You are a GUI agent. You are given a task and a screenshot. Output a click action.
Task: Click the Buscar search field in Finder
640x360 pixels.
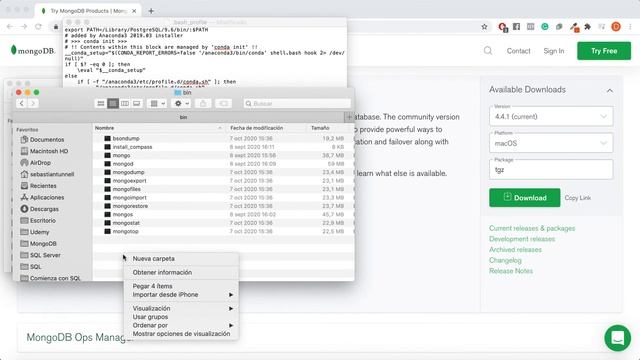pos(297,103)
